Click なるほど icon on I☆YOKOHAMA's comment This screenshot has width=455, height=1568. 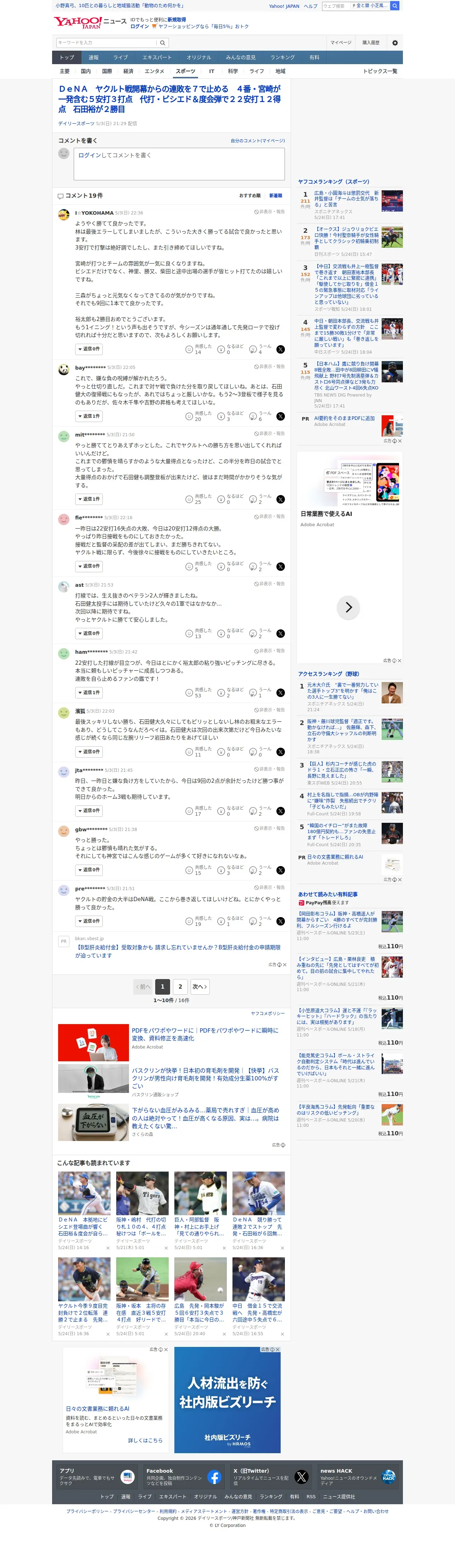point(221,349)
